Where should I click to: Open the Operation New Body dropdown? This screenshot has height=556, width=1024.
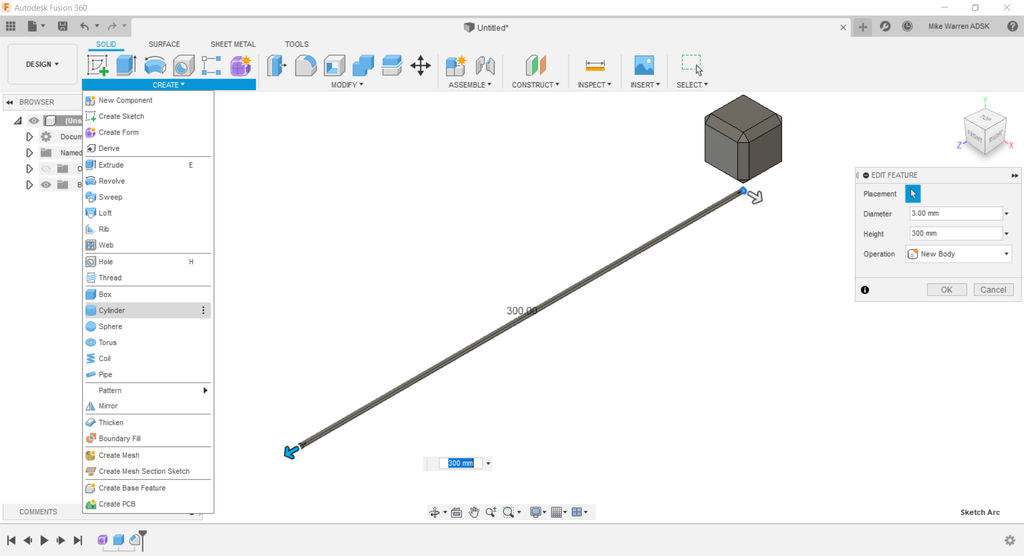coord(959,253)
